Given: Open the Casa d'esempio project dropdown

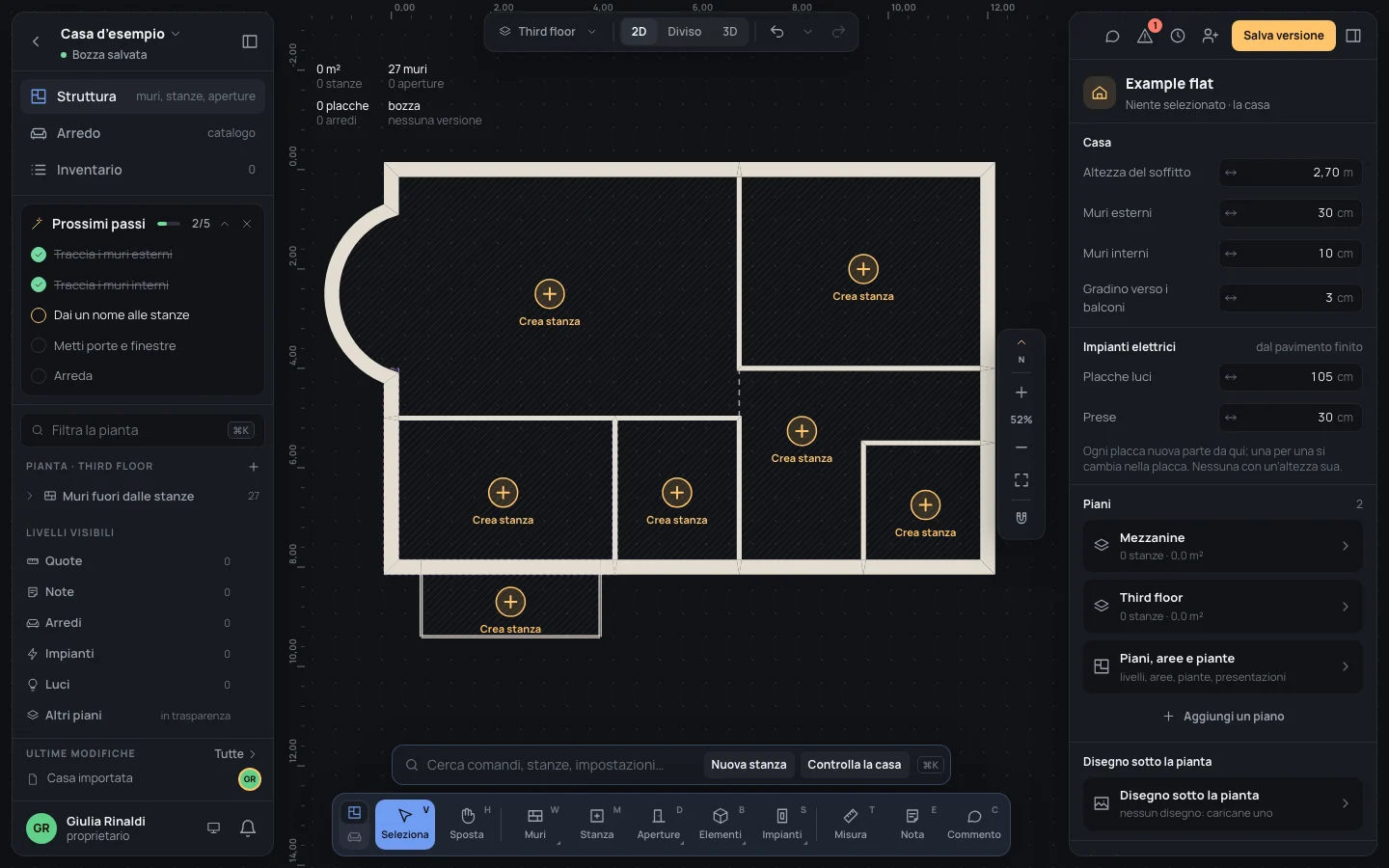Looking at the screenshot, I should click(120, 34).
